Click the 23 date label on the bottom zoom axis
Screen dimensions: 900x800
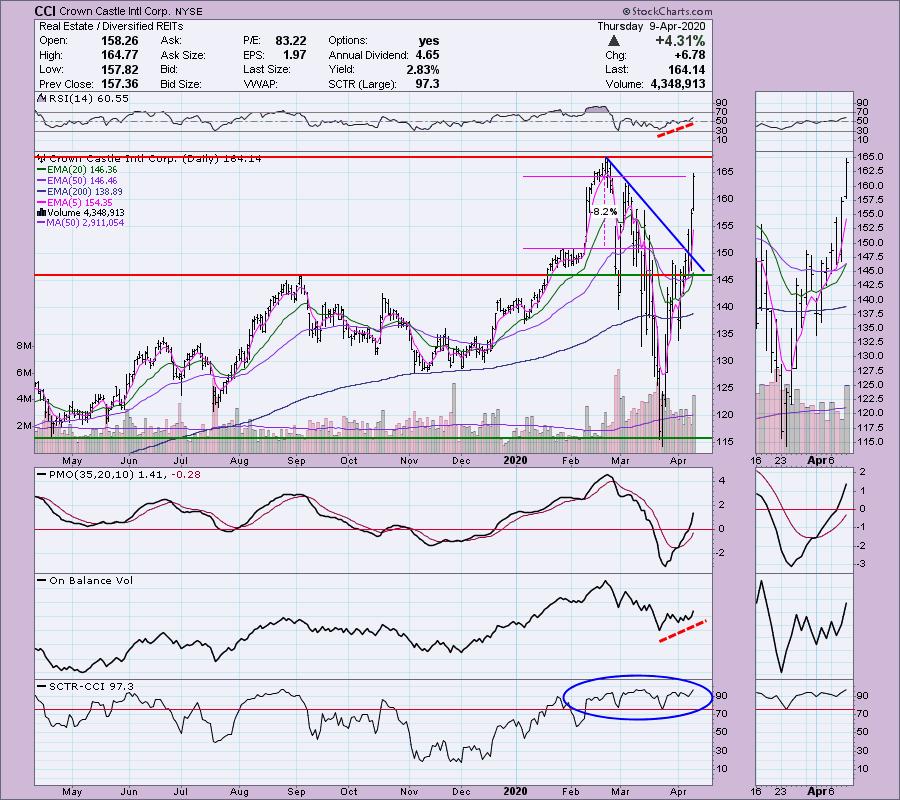(x=781, y=792)
